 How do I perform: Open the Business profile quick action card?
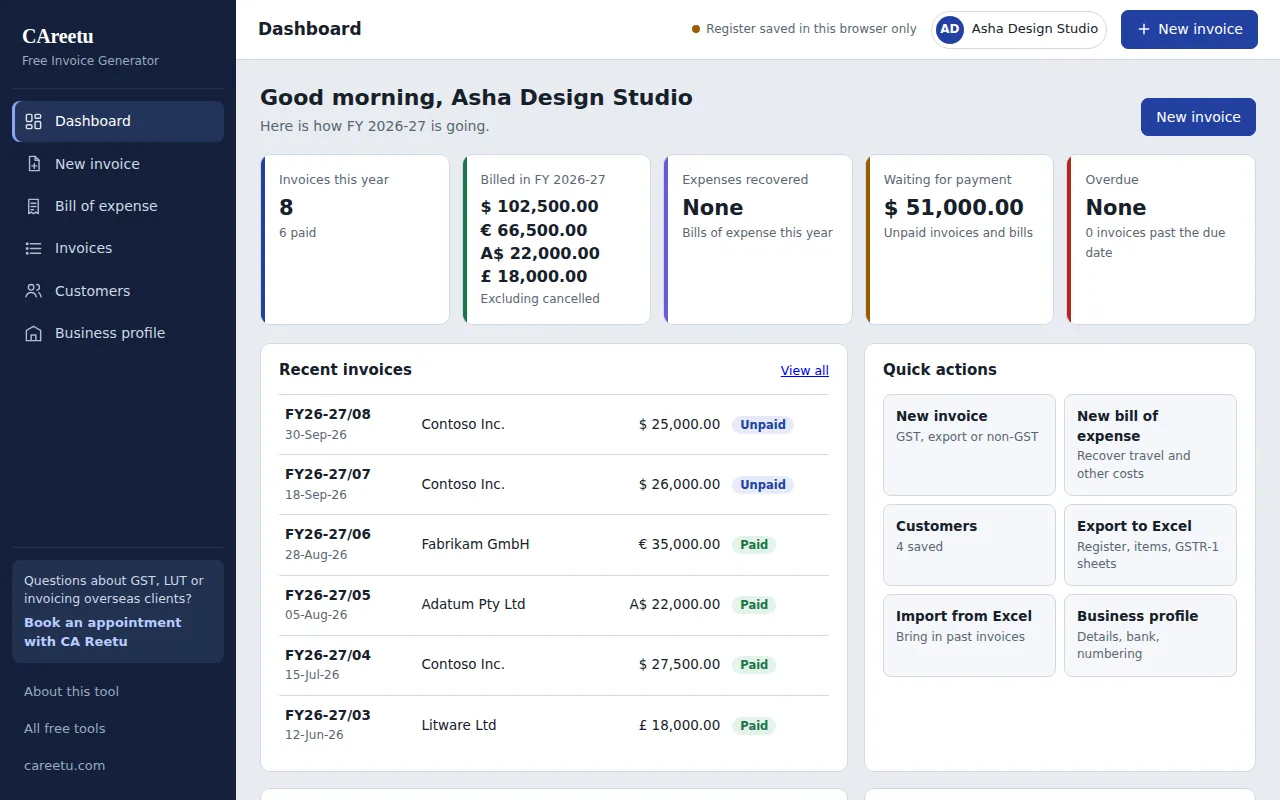tap(1150, 635)
